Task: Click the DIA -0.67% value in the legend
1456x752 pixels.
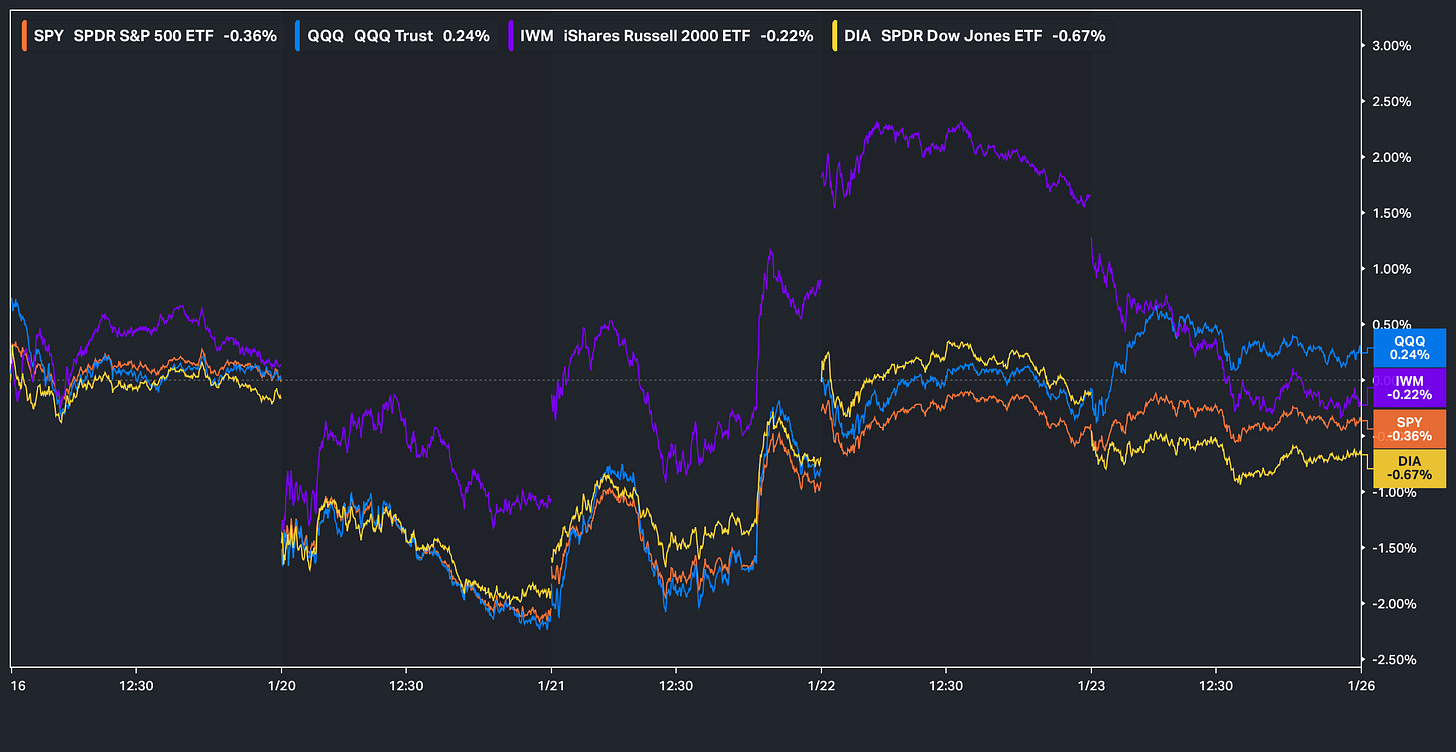Action: pyautogui.click(x=1080, y=36)
